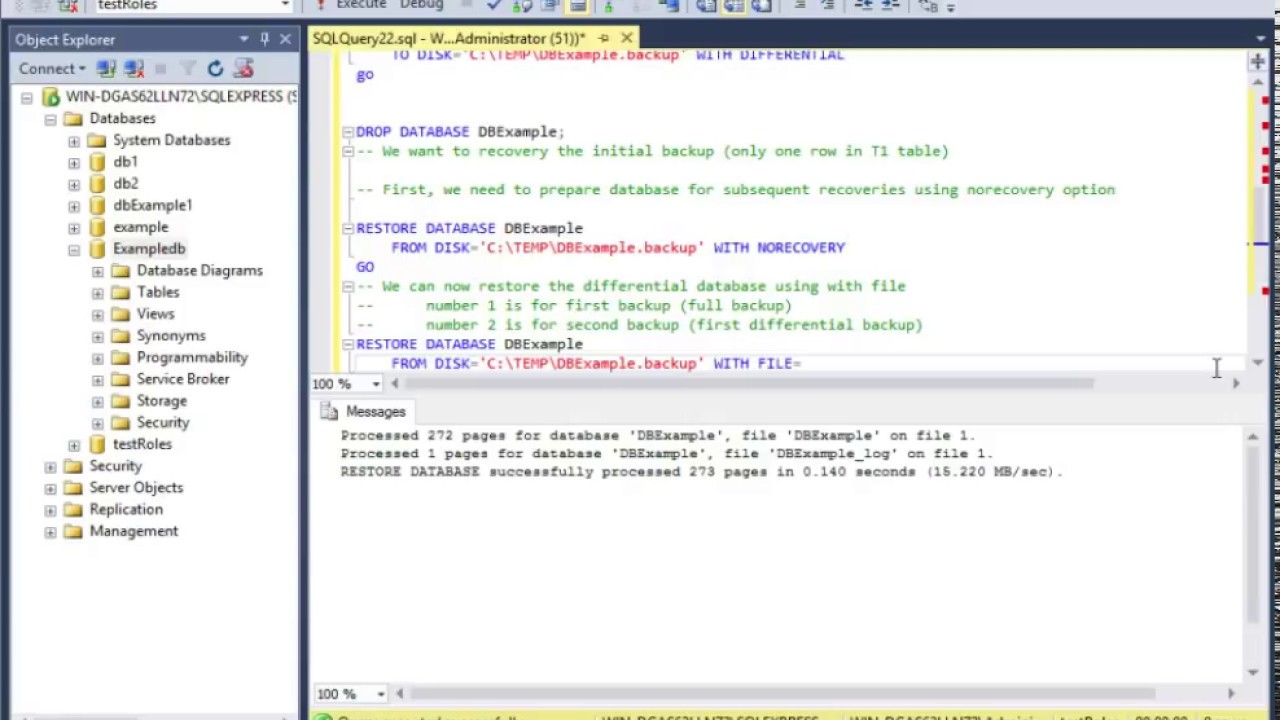The width and height of the screenshot is (1280, 720).
Task: Click the Tables folder icon under Exampledb
Action: [121, 292]
